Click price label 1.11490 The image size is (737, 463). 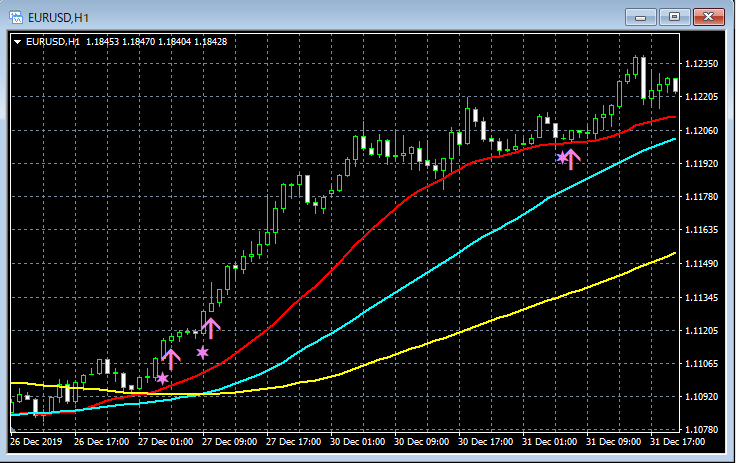702,264
